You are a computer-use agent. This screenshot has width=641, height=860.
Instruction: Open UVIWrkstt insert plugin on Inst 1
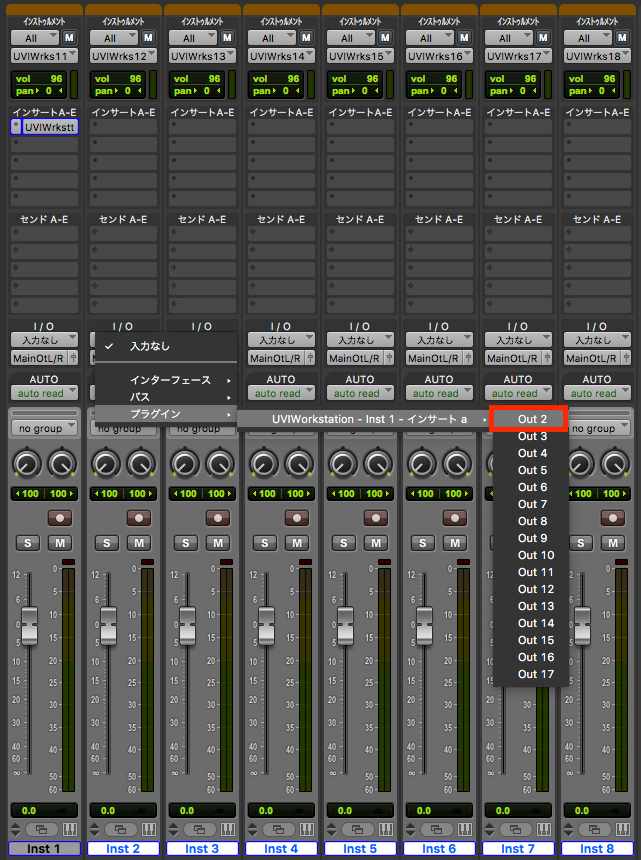pyautogui.click(x=50, y=127)
